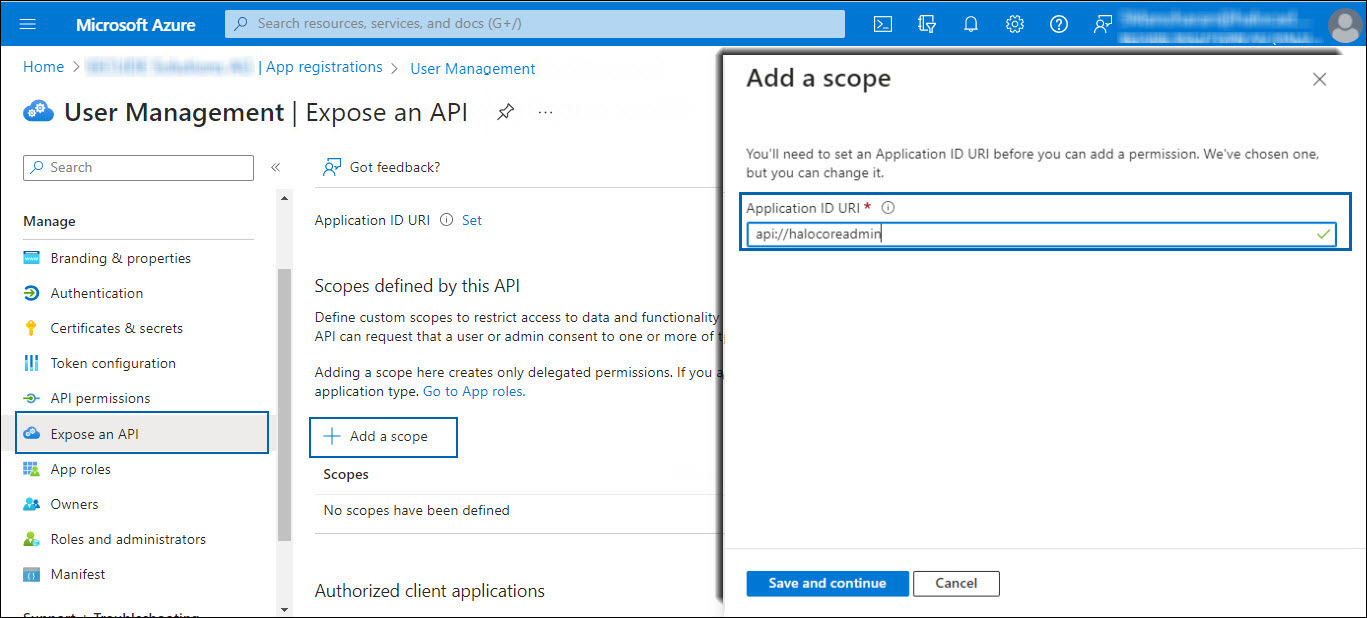Open the Help question-mark menu

[x=1058, y=23]
